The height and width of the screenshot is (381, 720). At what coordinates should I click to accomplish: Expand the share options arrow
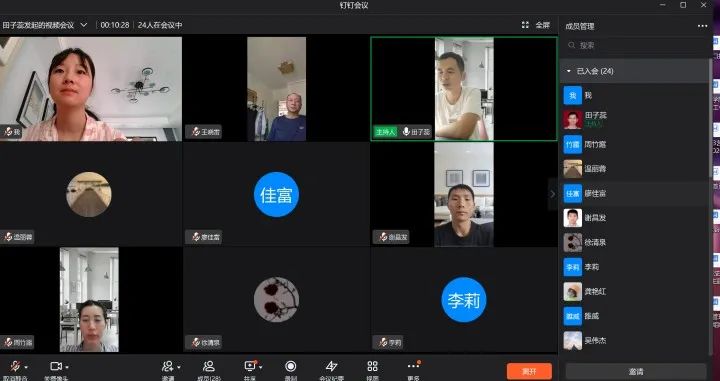[261, 367]
